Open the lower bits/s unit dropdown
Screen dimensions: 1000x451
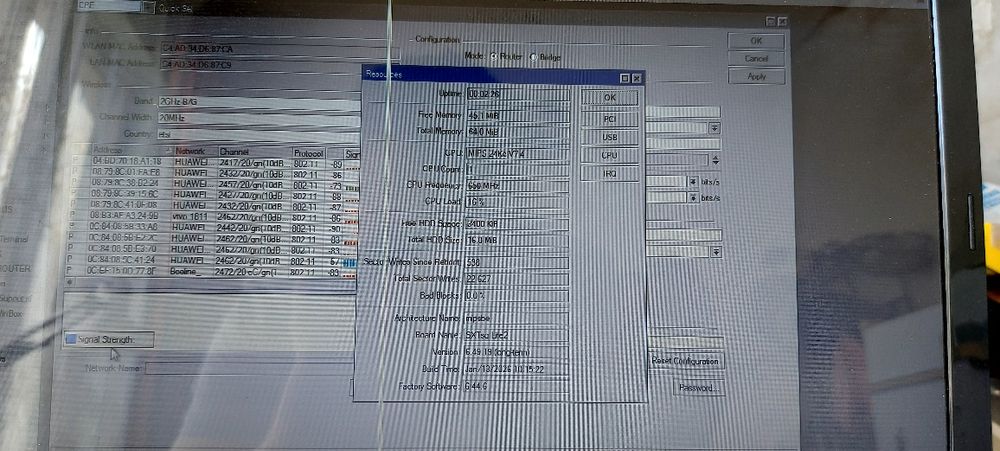point(693,197)
